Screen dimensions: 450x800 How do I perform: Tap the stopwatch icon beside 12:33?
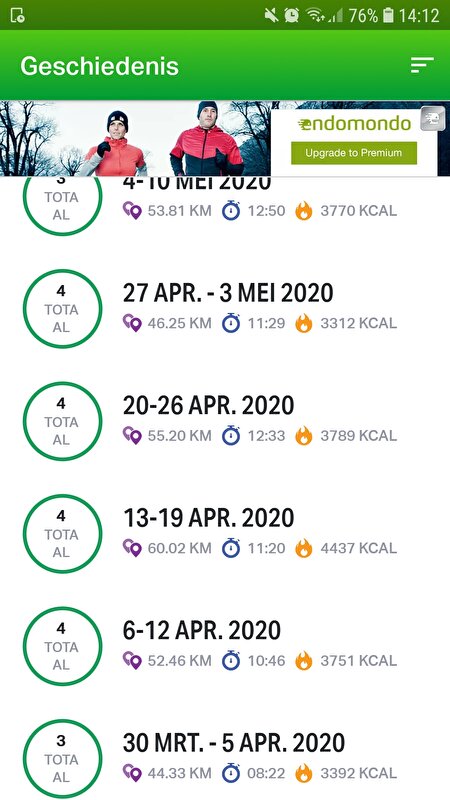(x=231, y=435)
